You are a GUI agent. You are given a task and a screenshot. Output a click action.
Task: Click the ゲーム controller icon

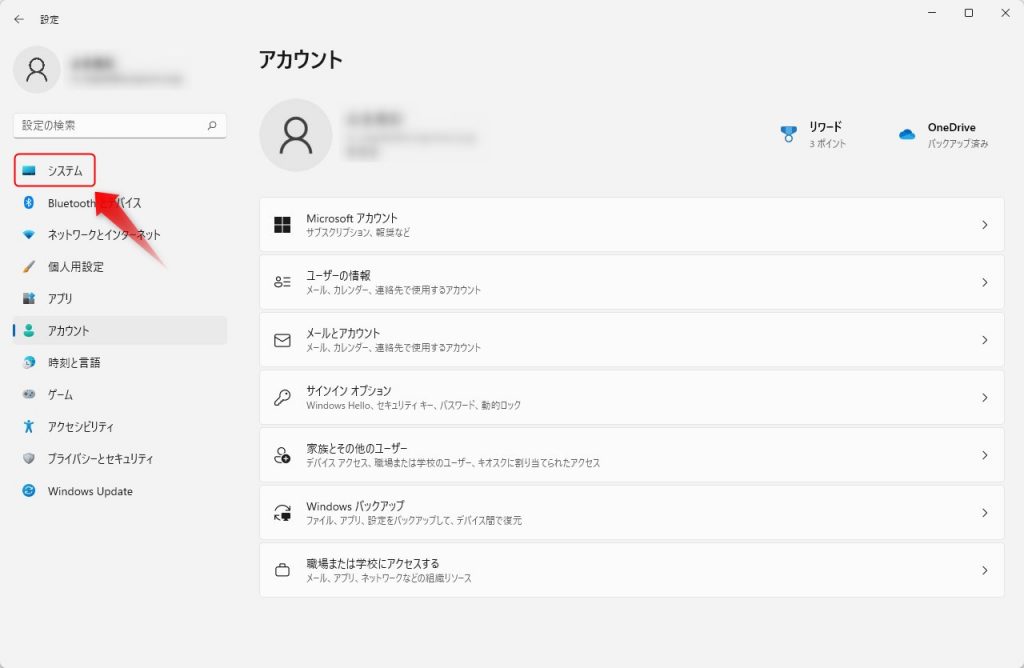coord(29,394)
